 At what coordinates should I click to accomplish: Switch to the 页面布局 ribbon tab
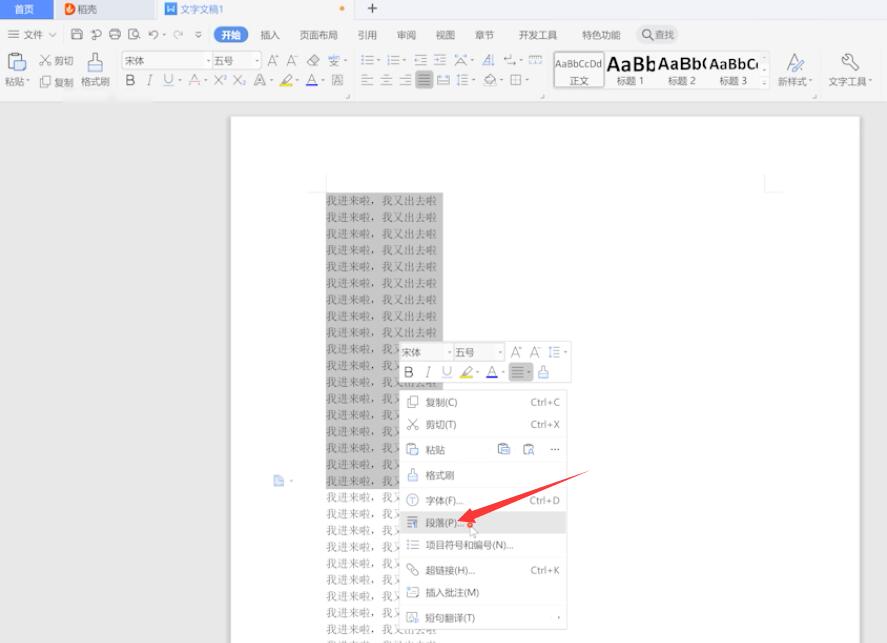[318, 35]
